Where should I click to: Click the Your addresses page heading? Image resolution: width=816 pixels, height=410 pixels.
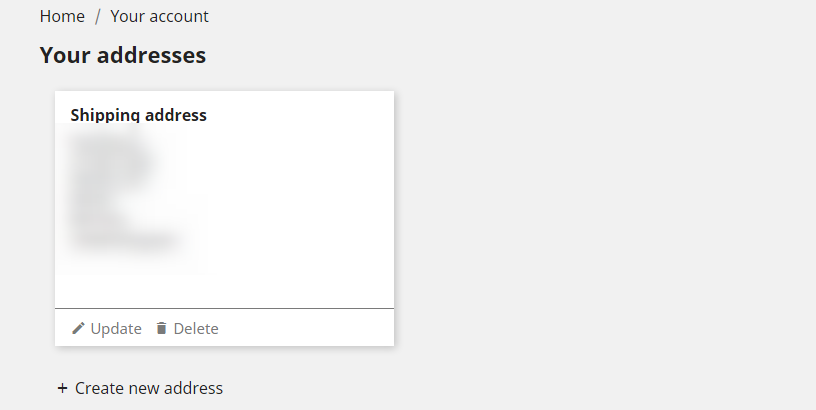[x=123, y=55]
